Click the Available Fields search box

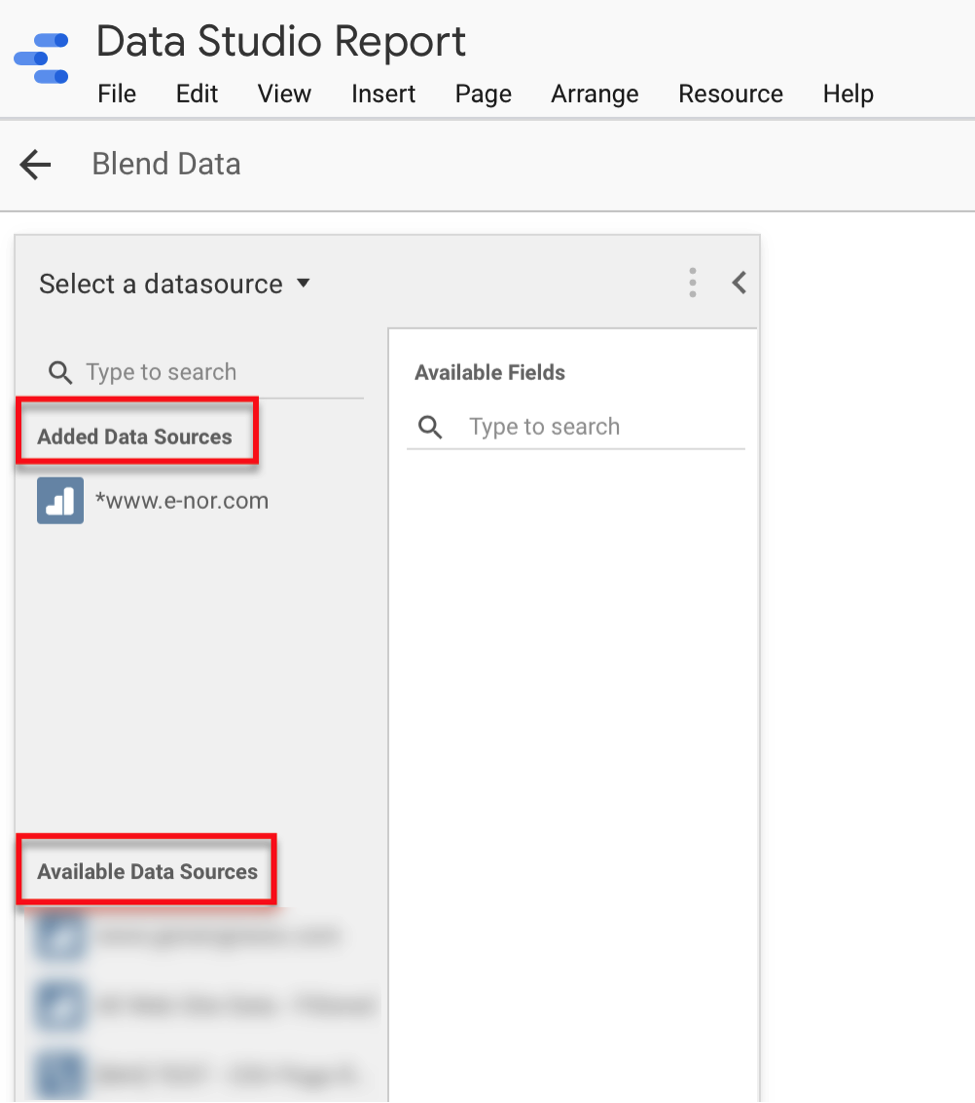(x=545, y=427)
